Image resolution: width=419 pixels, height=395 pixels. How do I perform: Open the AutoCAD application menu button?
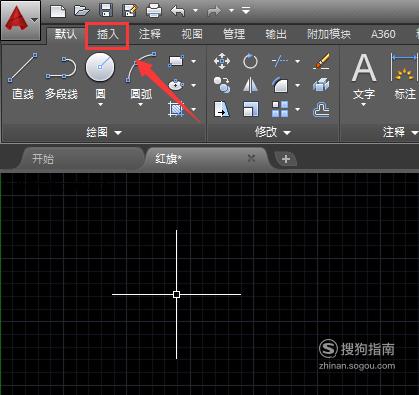pos(21,20)
